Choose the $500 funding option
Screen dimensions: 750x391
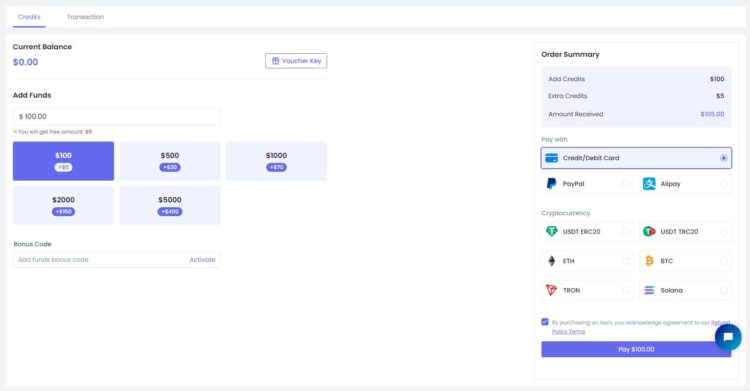click(x=170, y=161)
